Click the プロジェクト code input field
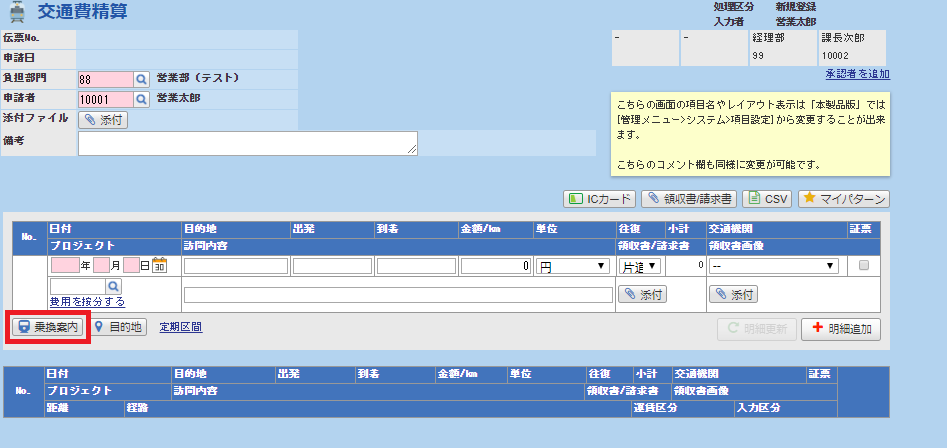This screenshot has width=947, height=448. pos(79,286)
